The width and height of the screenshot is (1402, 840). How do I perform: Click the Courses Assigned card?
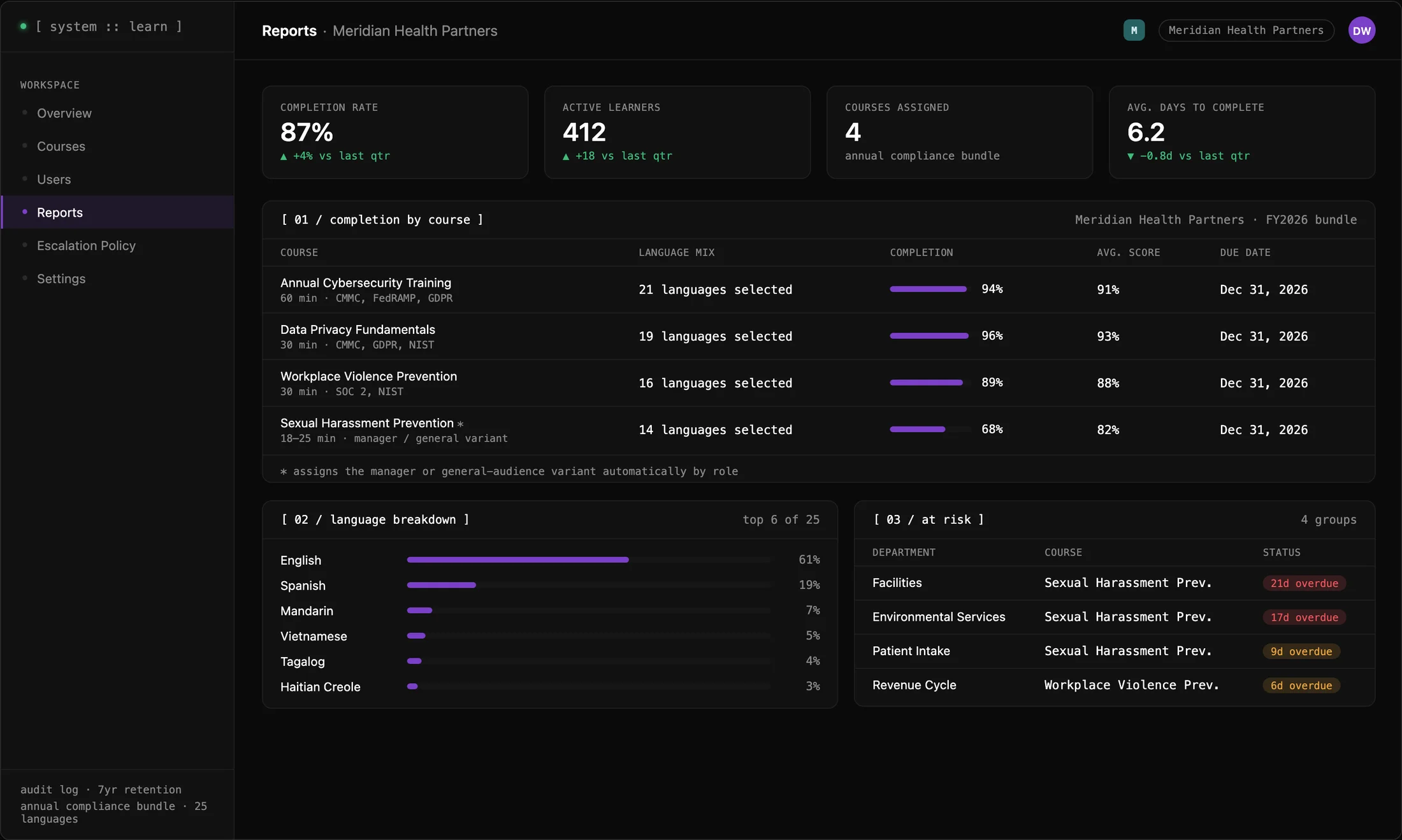click(960, 132)
